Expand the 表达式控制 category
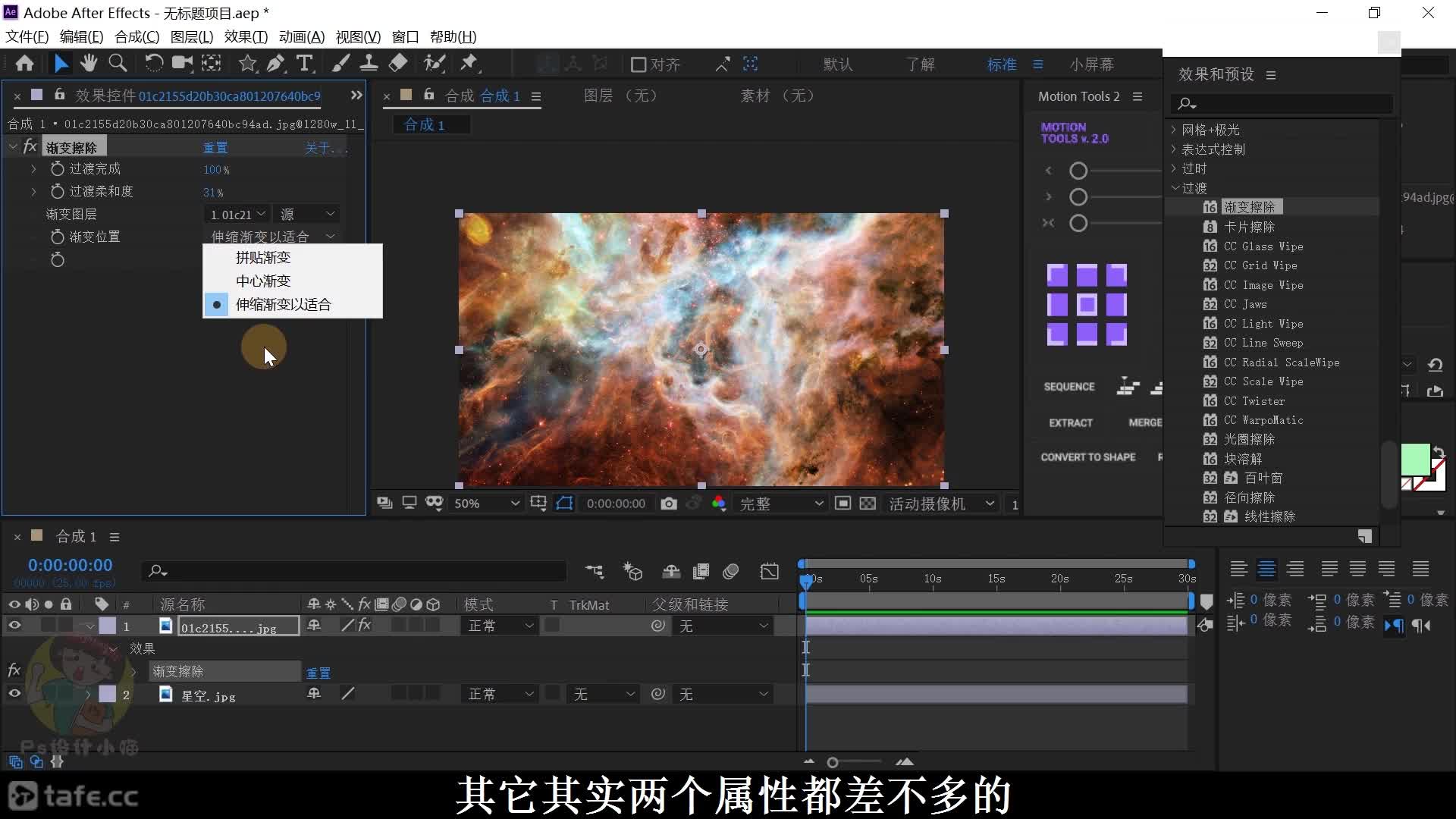 (x=1174, y=149)
